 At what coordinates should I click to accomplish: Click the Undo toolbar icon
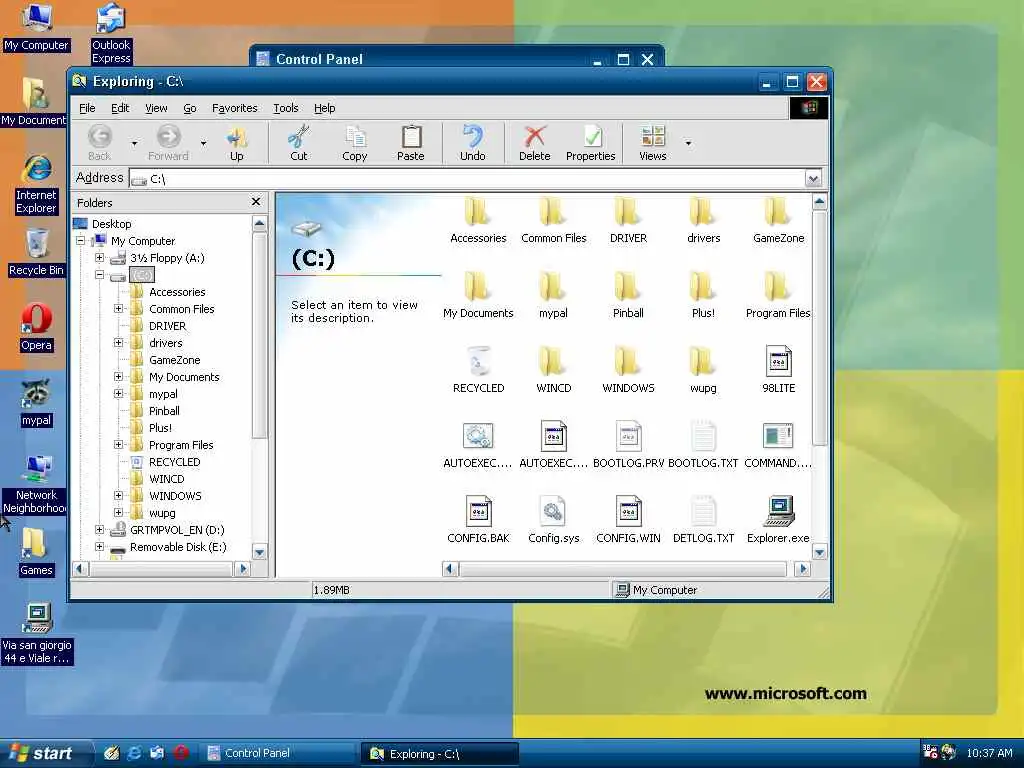tap(472, 136)
